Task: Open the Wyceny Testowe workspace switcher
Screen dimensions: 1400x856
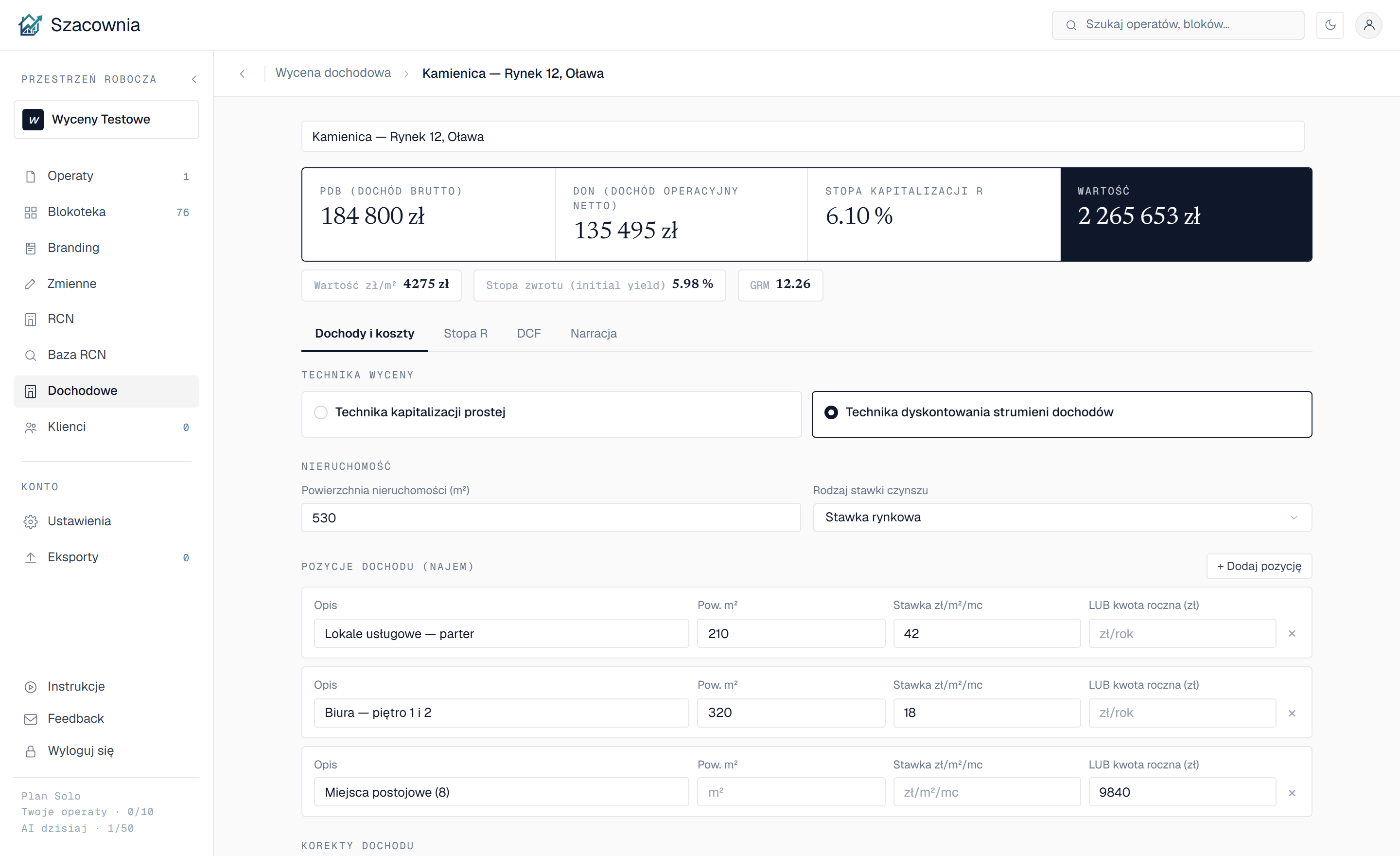Action: click(106, 119)
